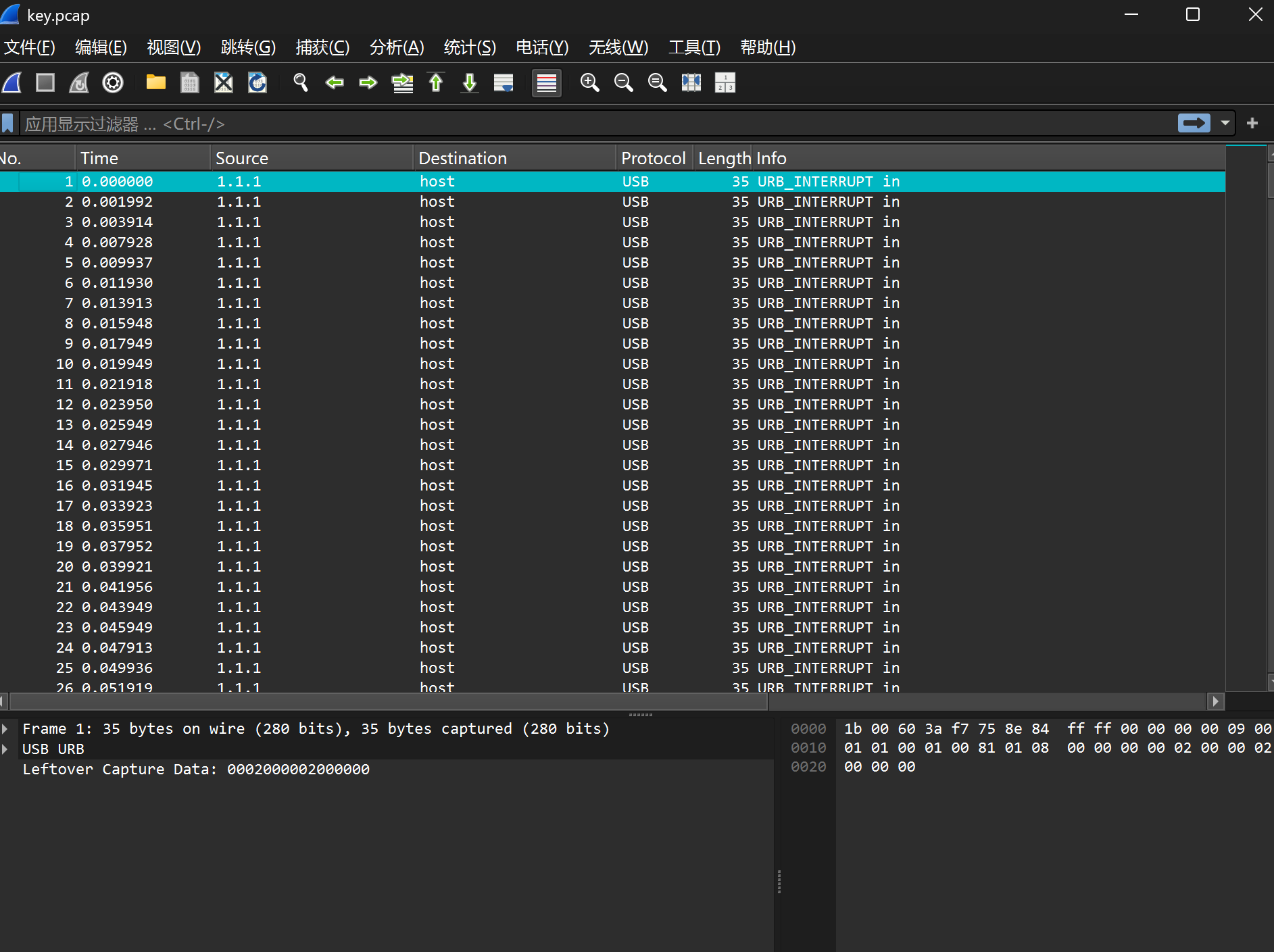1274x952 pixels.
Task: Sort by the Info column header
Action: [x=988, y=158]
